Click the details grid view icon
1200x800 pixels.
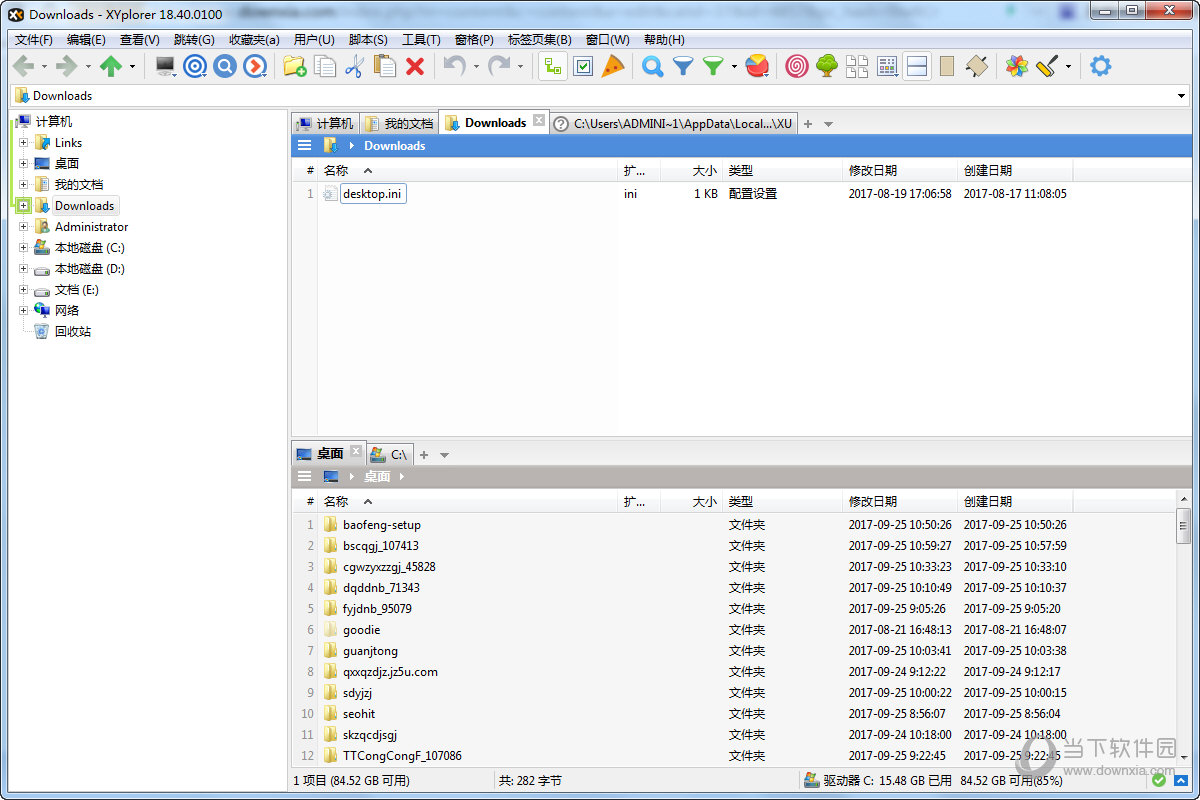[x=887, y=67]
